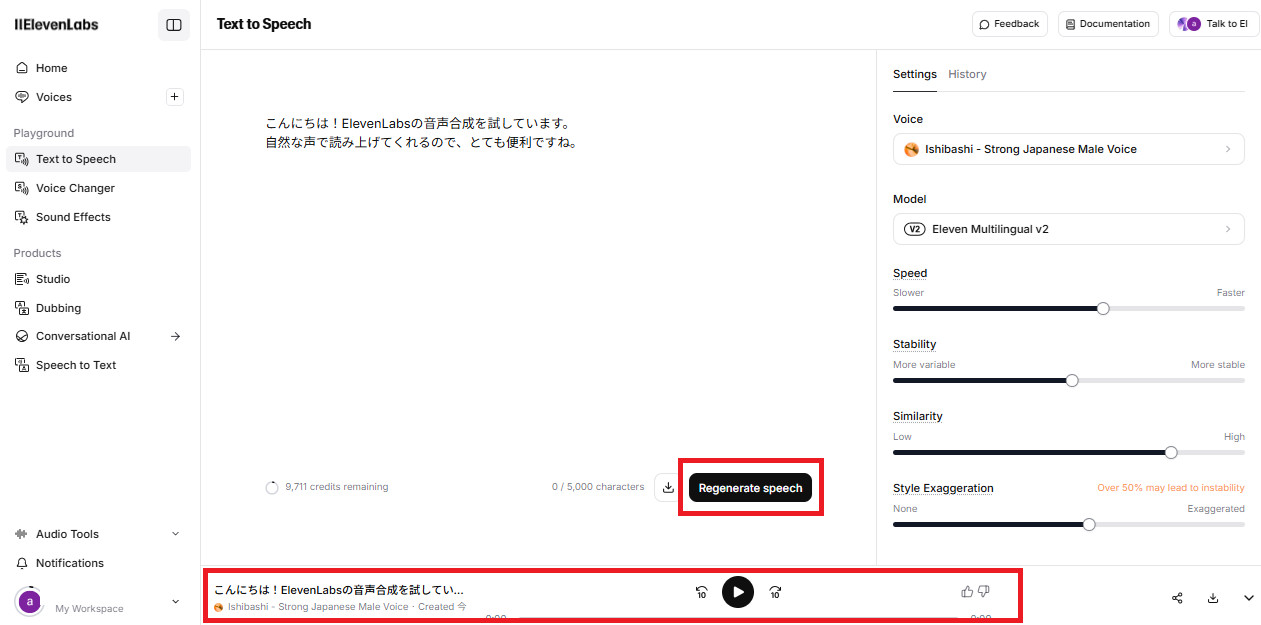Download audio from the player bar
Viewport: 1261px width, 625px height.
point(1213,598)
